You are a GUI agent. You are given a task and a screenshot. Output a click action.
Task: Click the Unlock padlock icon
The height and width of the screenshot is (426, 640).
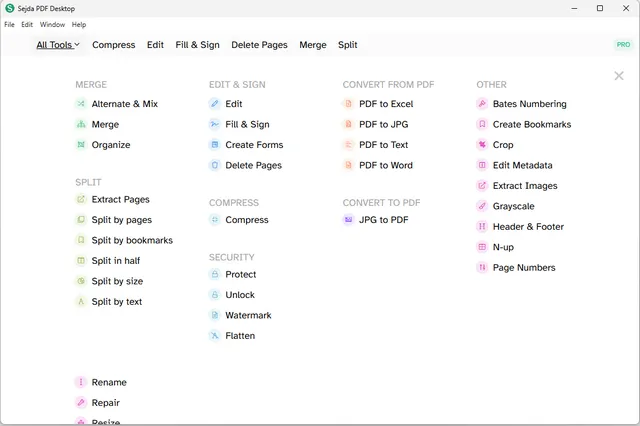click(215, 295)
